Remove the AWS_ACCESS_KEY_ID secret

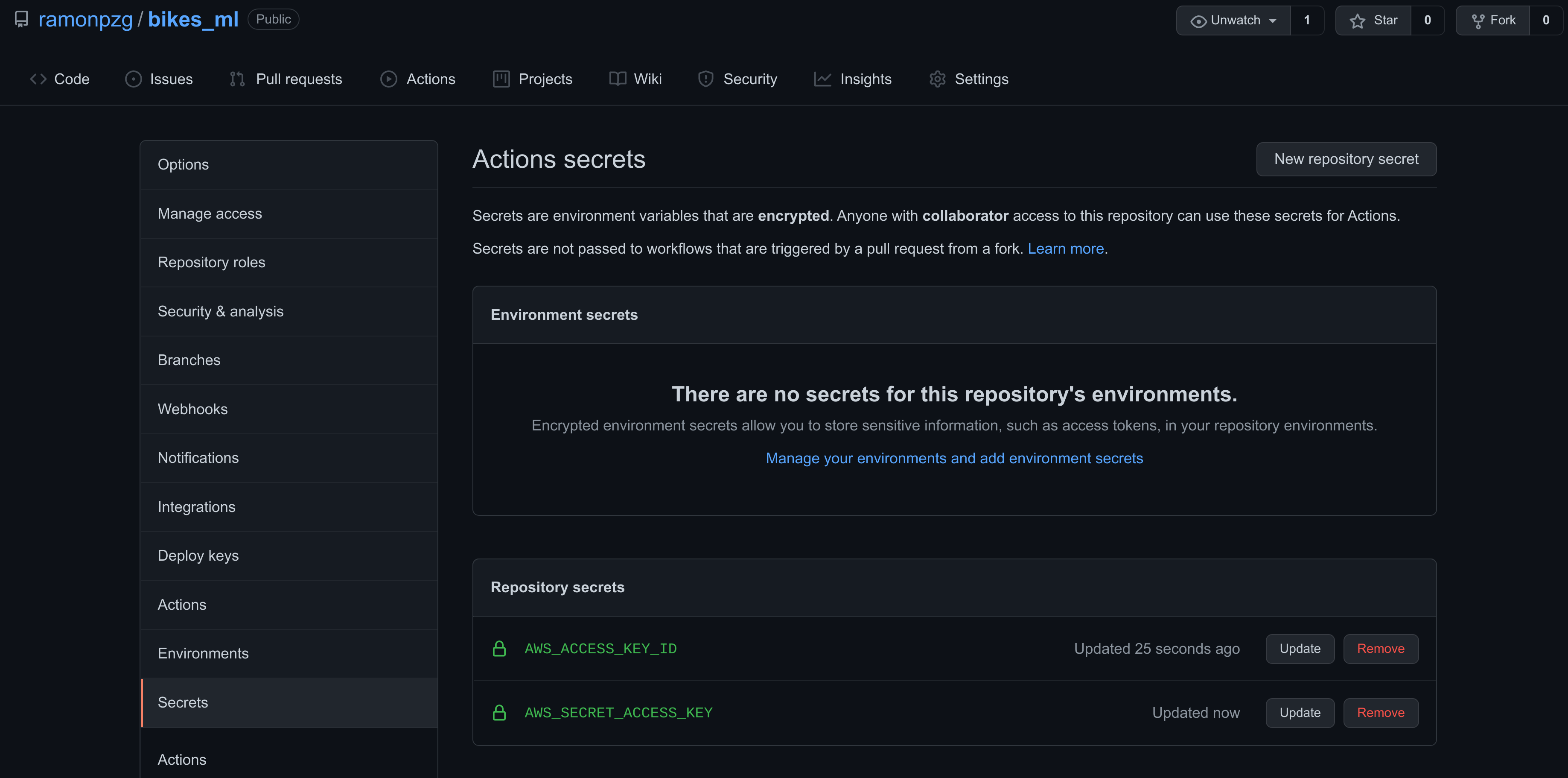[x=1381, y=649]
